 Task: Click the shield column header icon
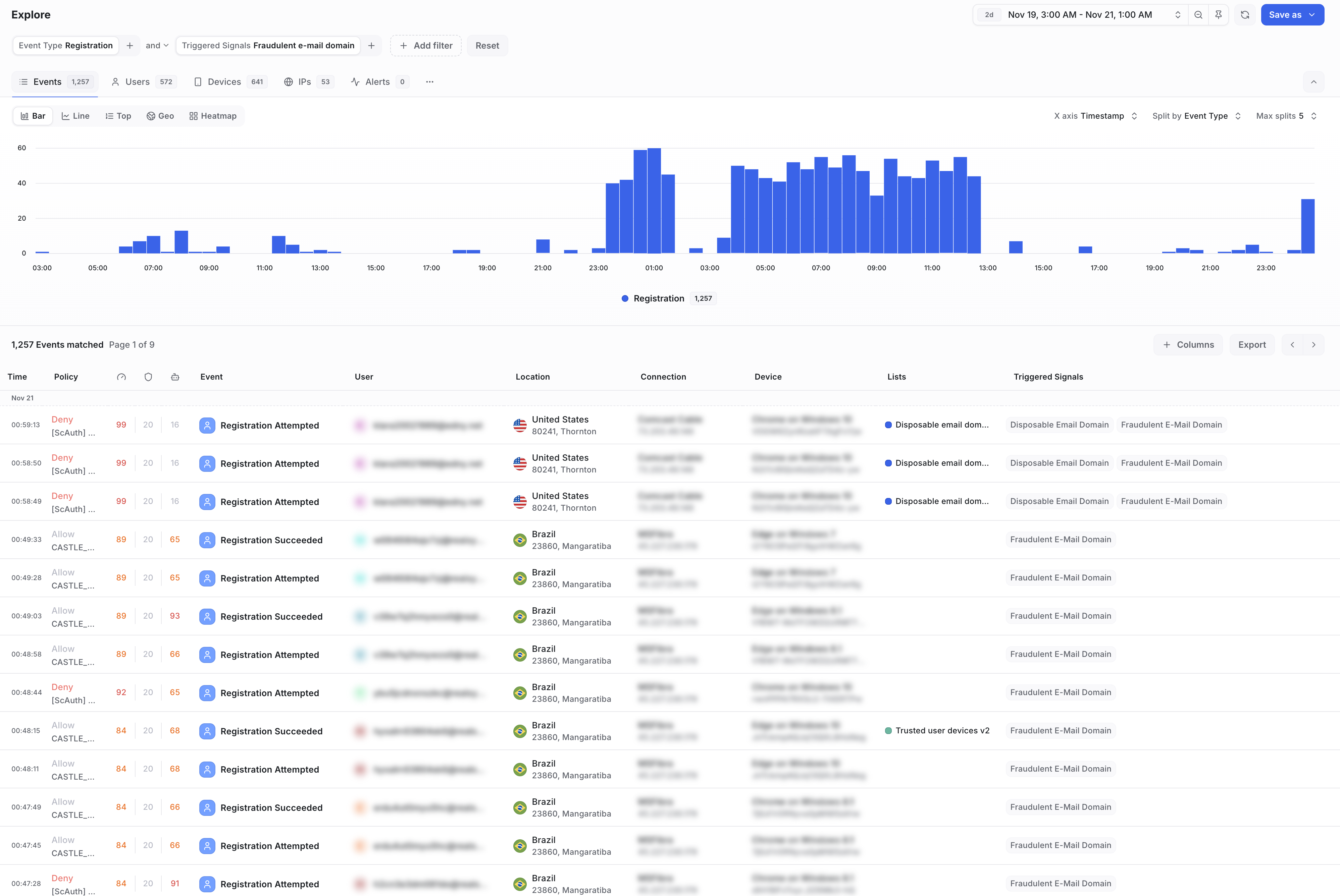[148, 377]
